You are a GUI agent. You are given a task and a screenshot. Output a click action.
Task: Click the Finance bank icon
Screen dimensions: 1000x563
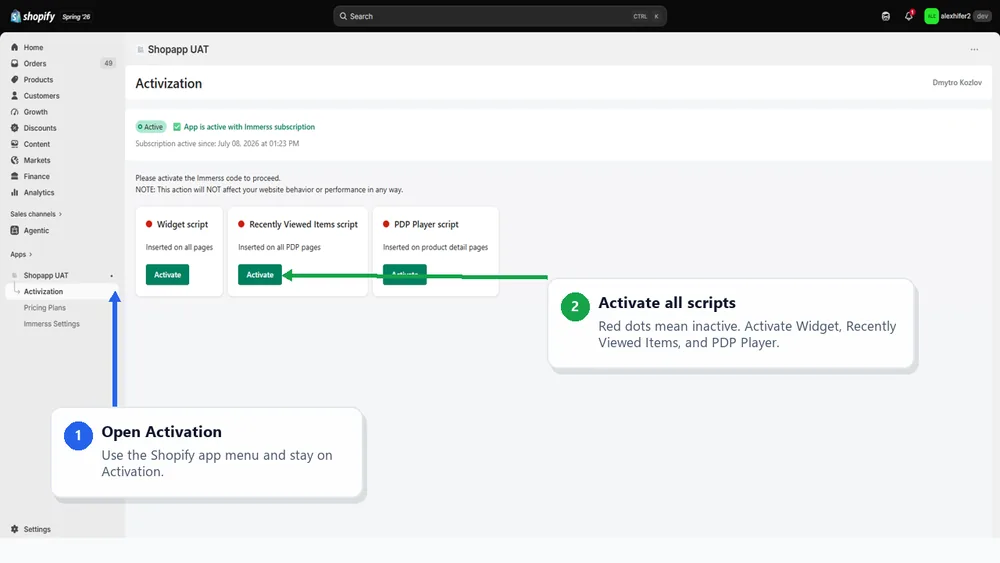[x=15, y=176]
